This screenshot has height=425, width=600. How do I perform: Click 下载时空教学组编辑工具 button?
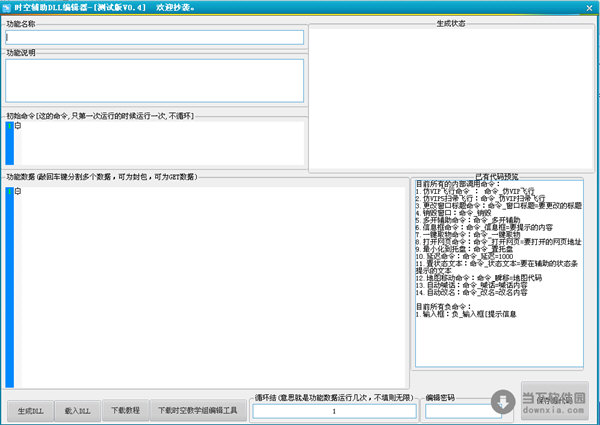(199, 410)
